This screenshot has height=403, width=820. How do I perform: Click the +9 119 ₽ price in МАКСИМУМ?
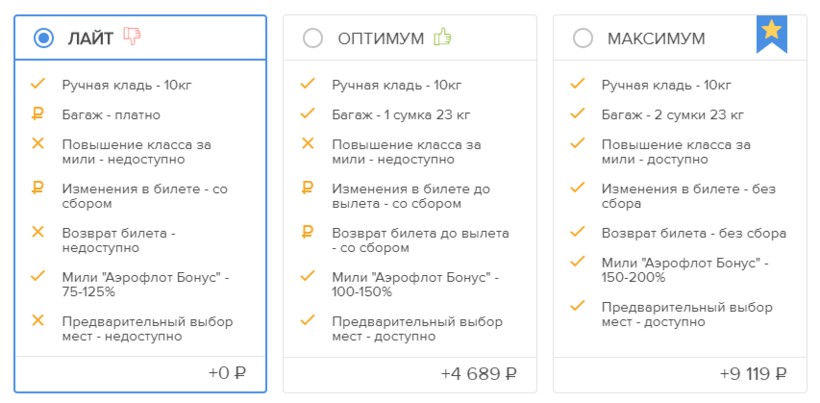(752, 374)
